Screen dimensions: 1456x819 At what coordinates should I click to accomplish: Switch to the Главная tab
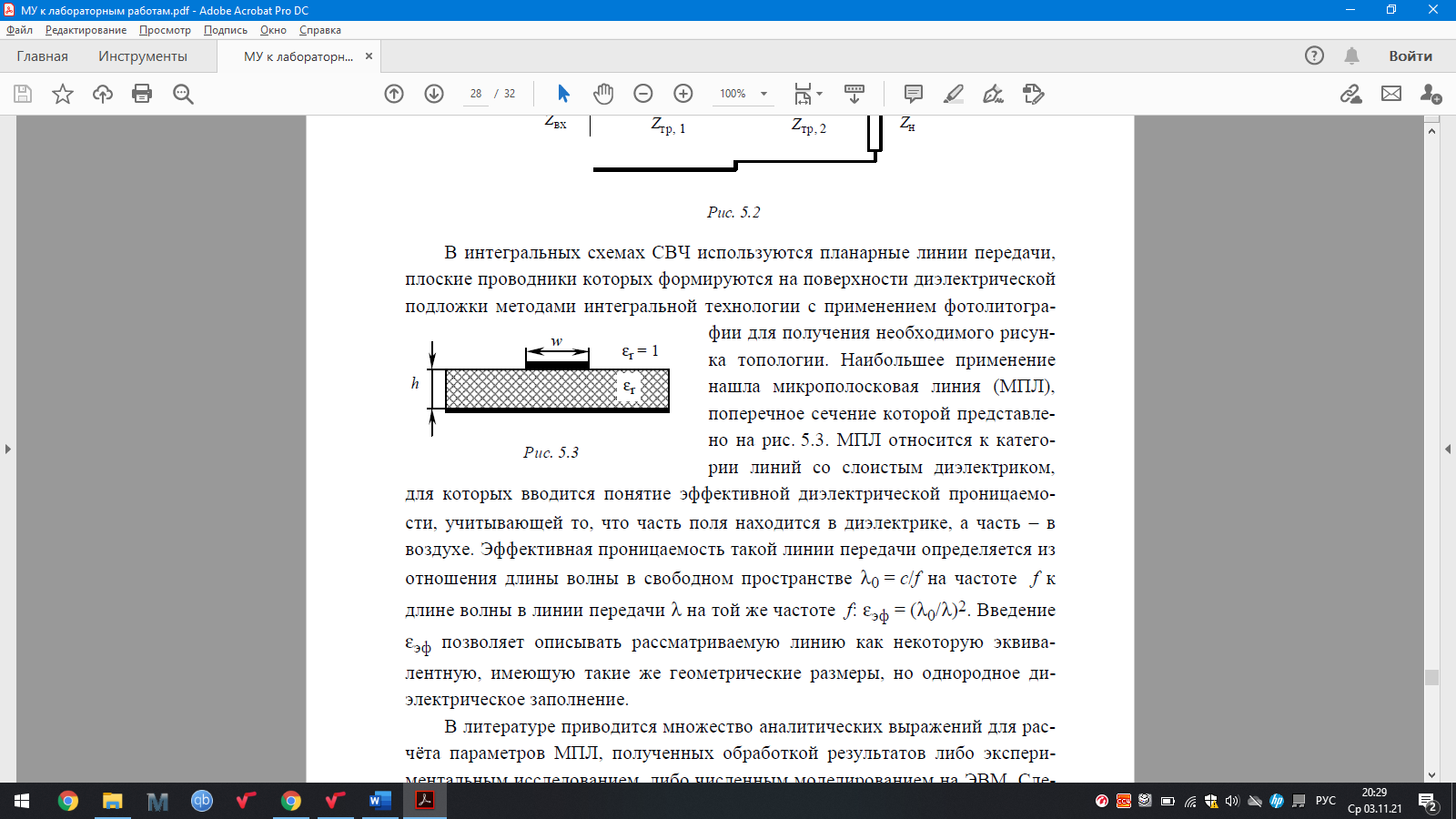[x=42, y=56]
